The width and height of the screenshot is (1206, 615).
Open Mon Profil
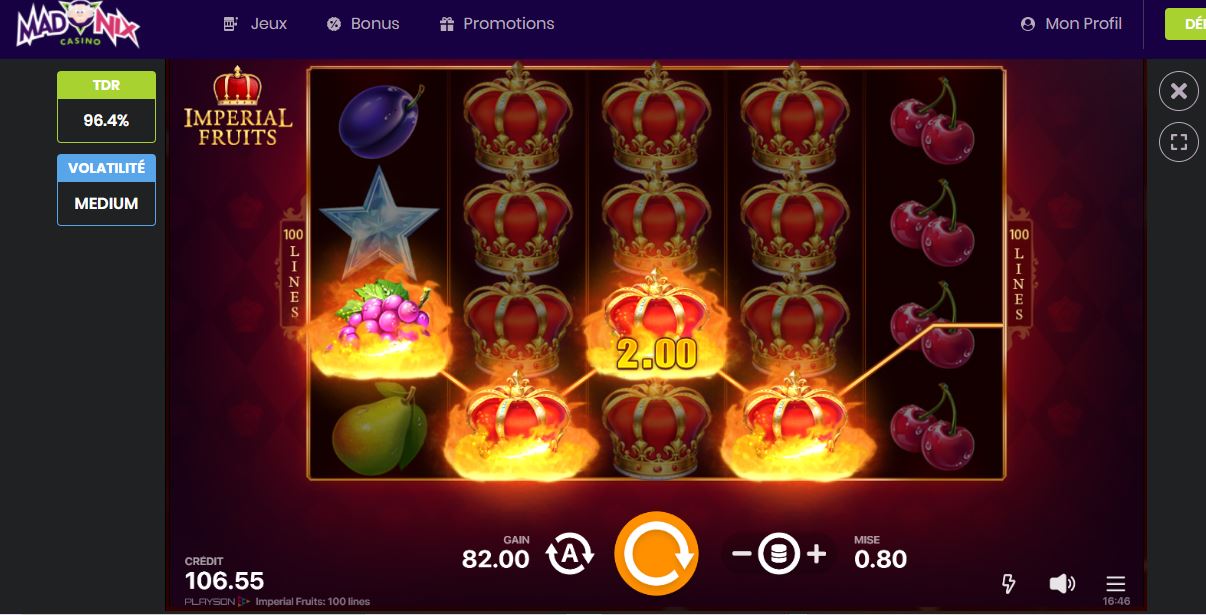click(x=1071, y=23)
